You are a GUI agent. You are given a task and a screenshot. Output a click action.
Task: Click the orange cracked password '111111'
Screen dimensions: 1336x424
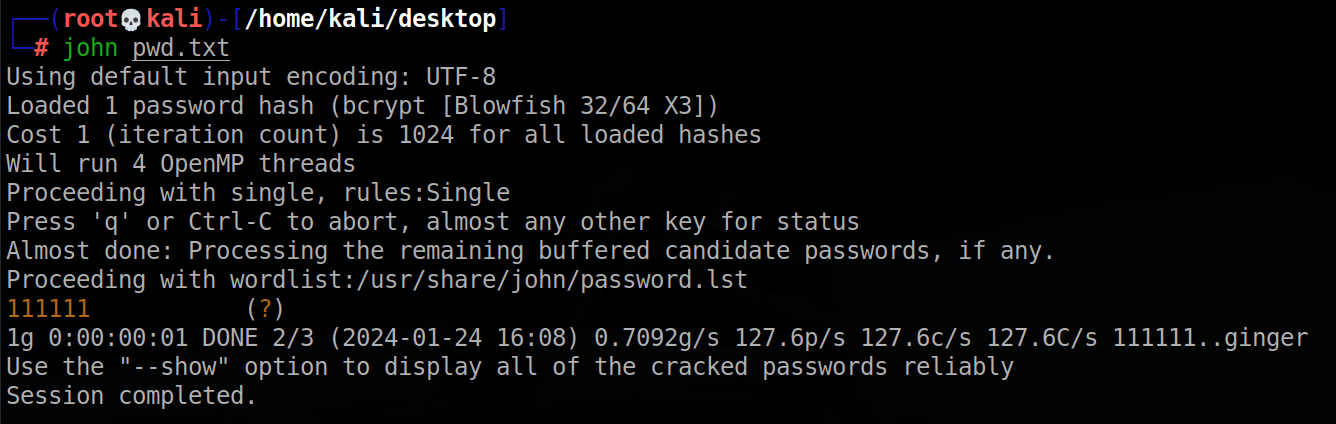pos(48,308)
